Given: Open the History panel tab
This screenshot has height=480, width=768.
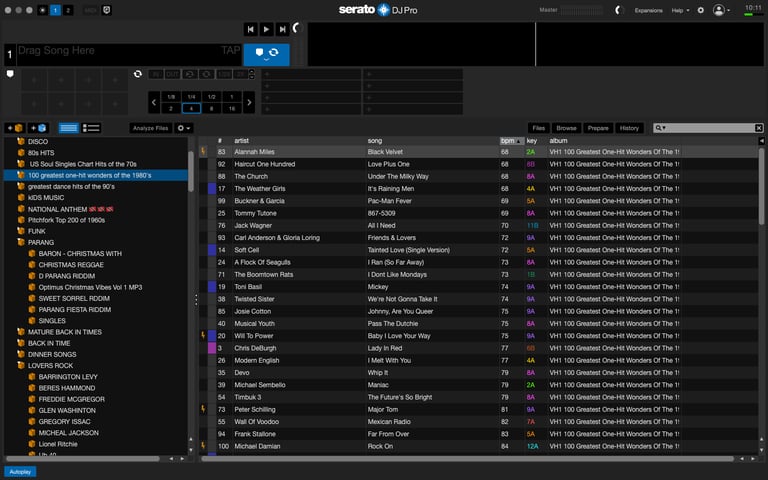Looking at the screenshot, I should pos(629,128).
